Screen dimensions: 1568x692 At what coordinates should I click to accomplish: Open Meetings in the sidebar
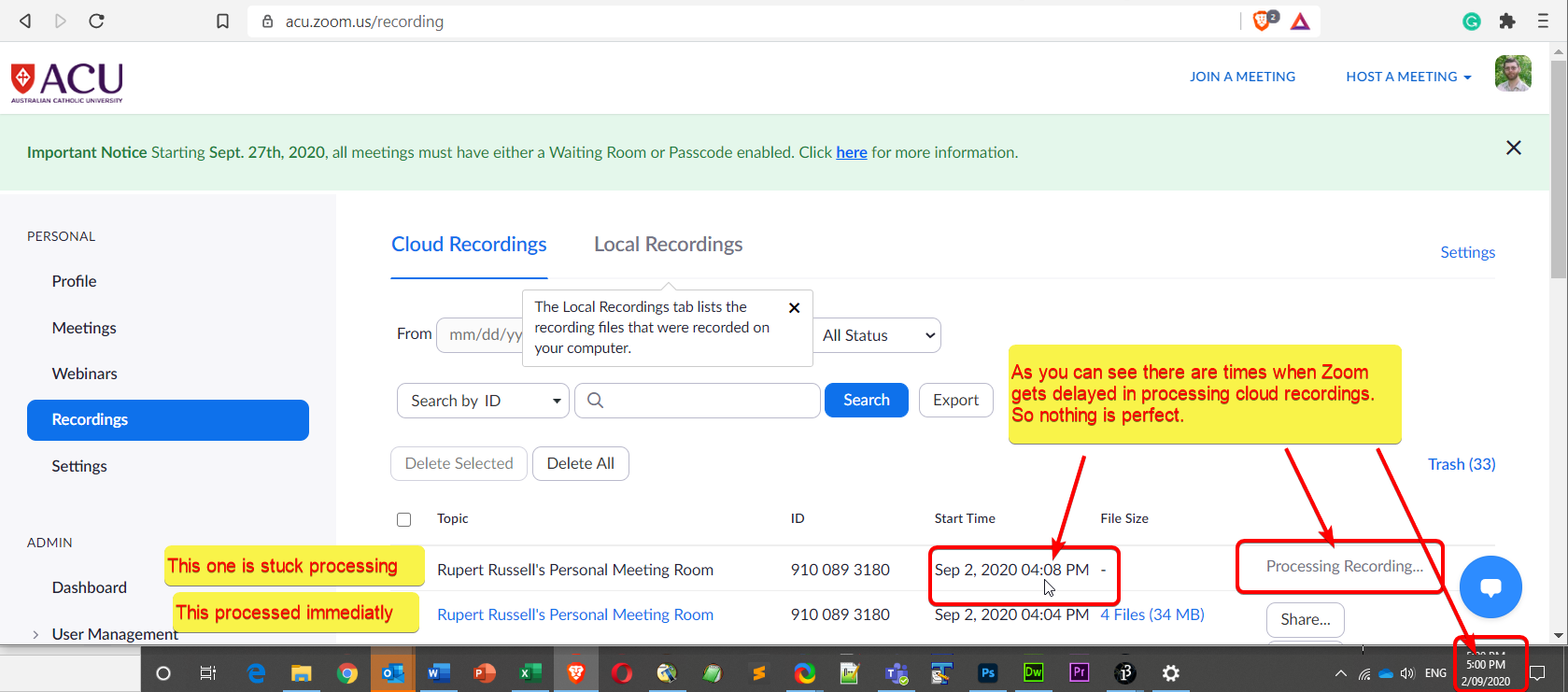(x=84, y=328)
